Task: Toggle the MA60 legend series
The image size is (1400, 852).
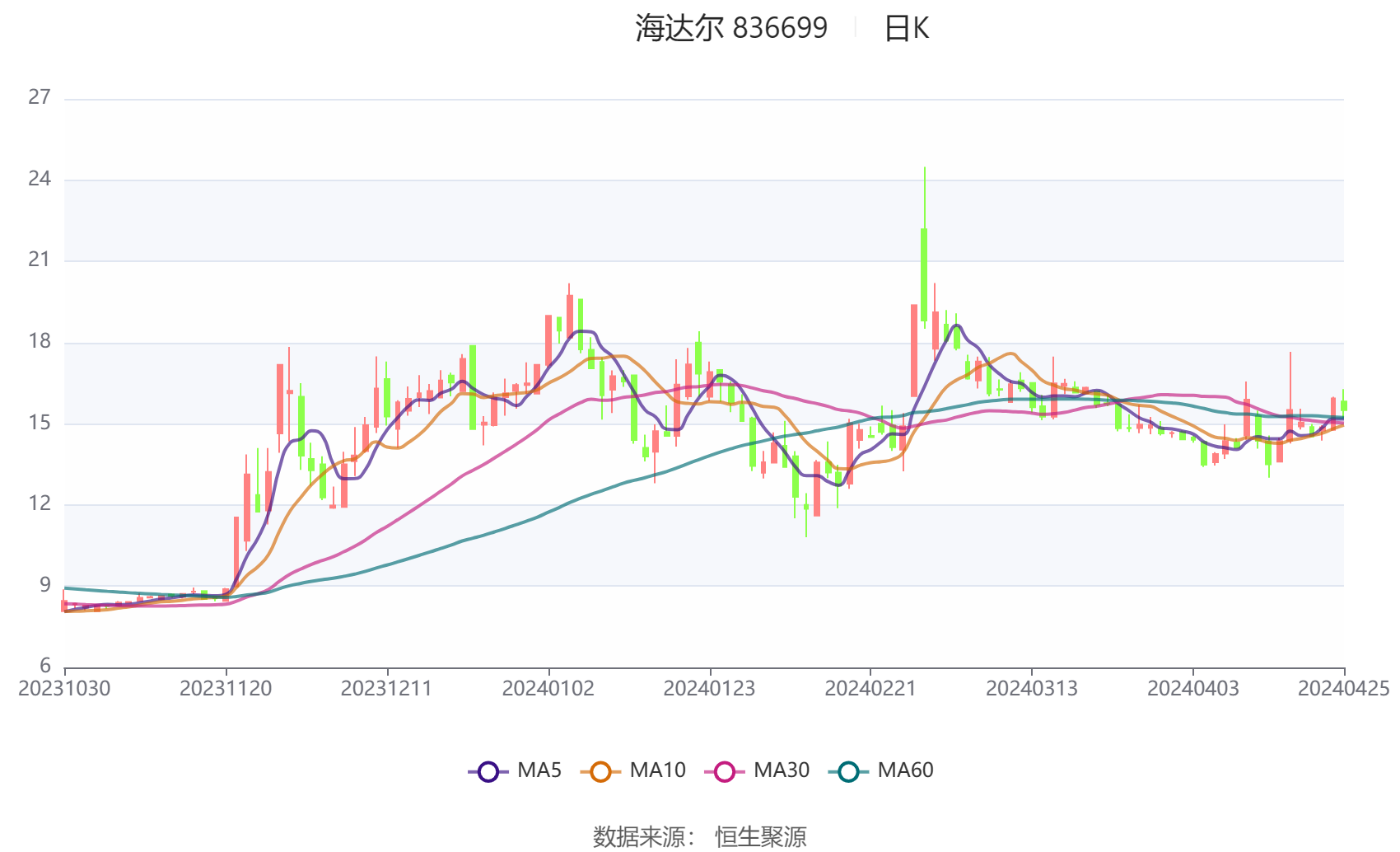Action: 880,771
